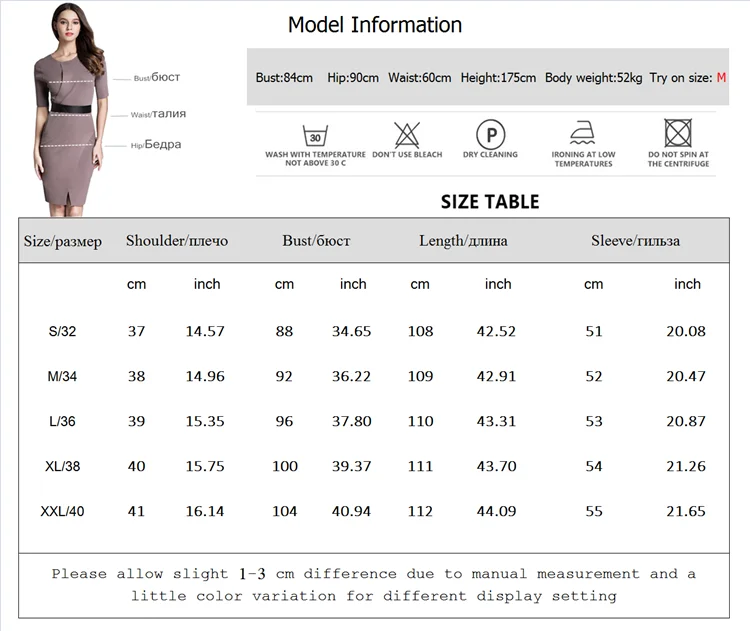Click the low temperature ironing icon
This screenshot has width=750, height=631.
click(583, 133)
